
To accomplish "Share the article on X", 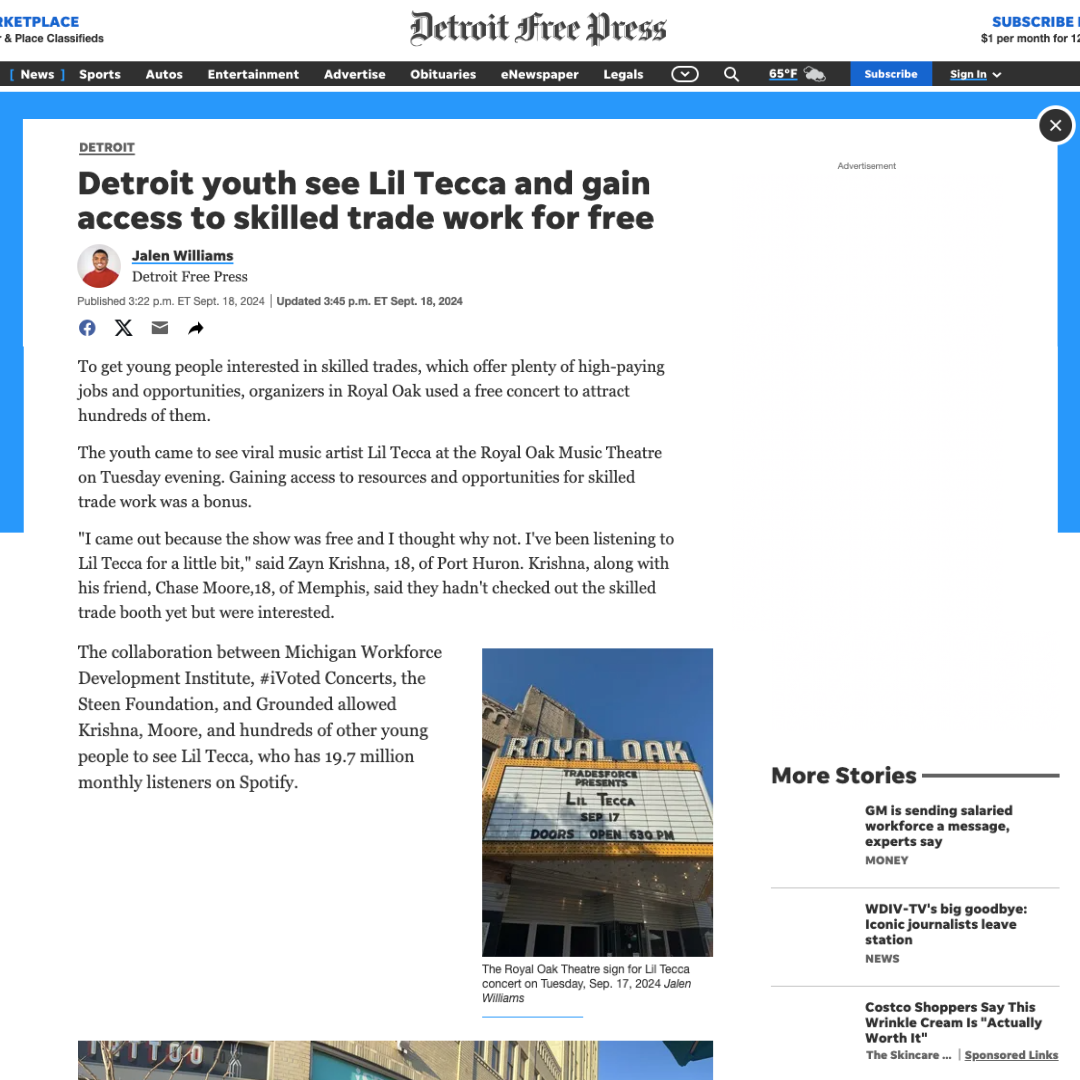I will click(x=123, y=328).
